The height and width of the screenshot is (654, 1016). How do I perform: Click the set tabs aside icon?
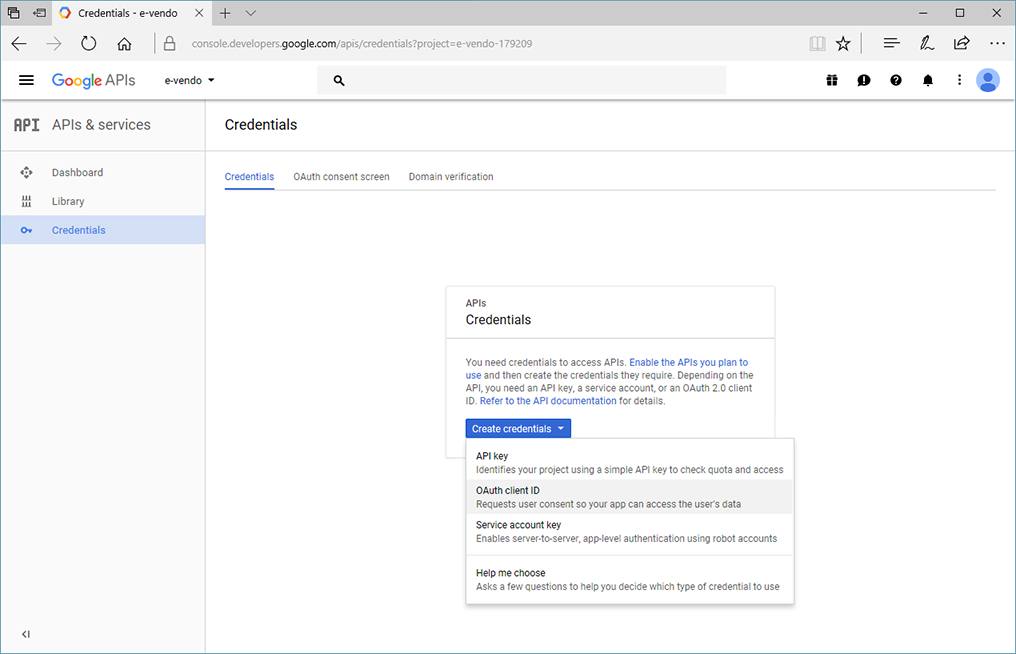point(40,13)
